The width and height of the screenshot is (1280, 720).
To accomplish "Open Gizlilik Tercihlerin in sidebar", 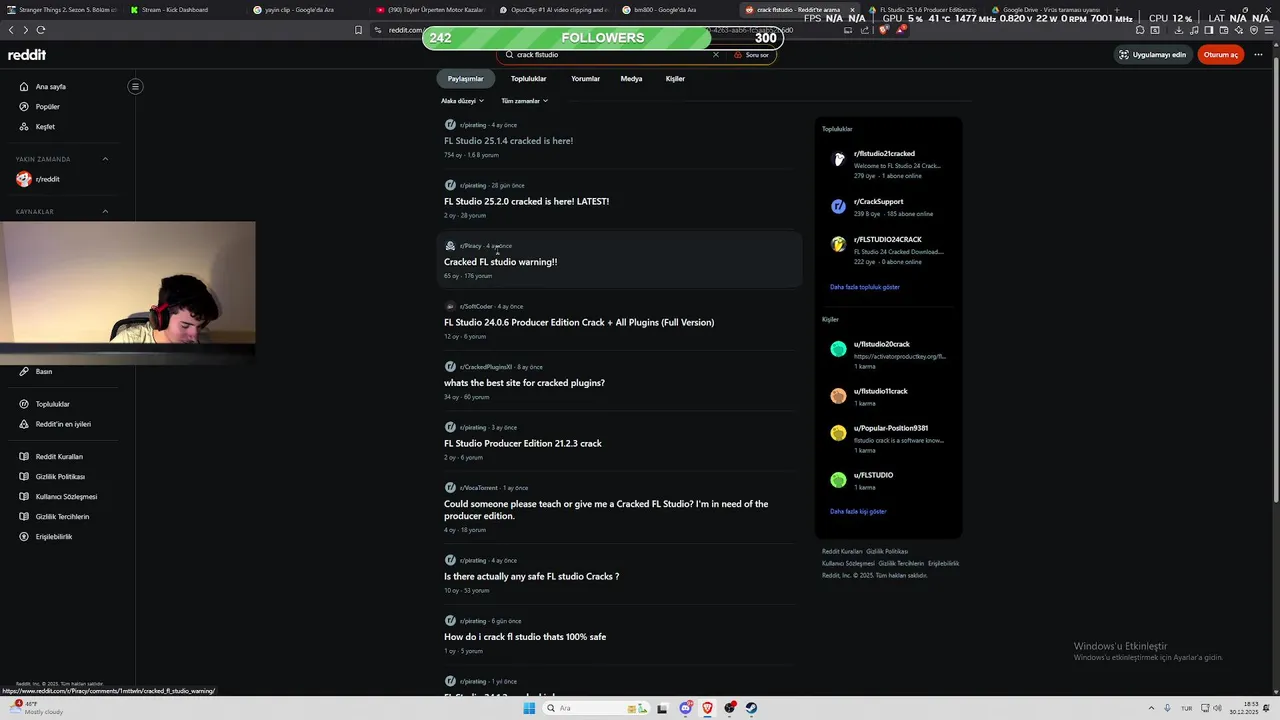I will pos(62,517).
